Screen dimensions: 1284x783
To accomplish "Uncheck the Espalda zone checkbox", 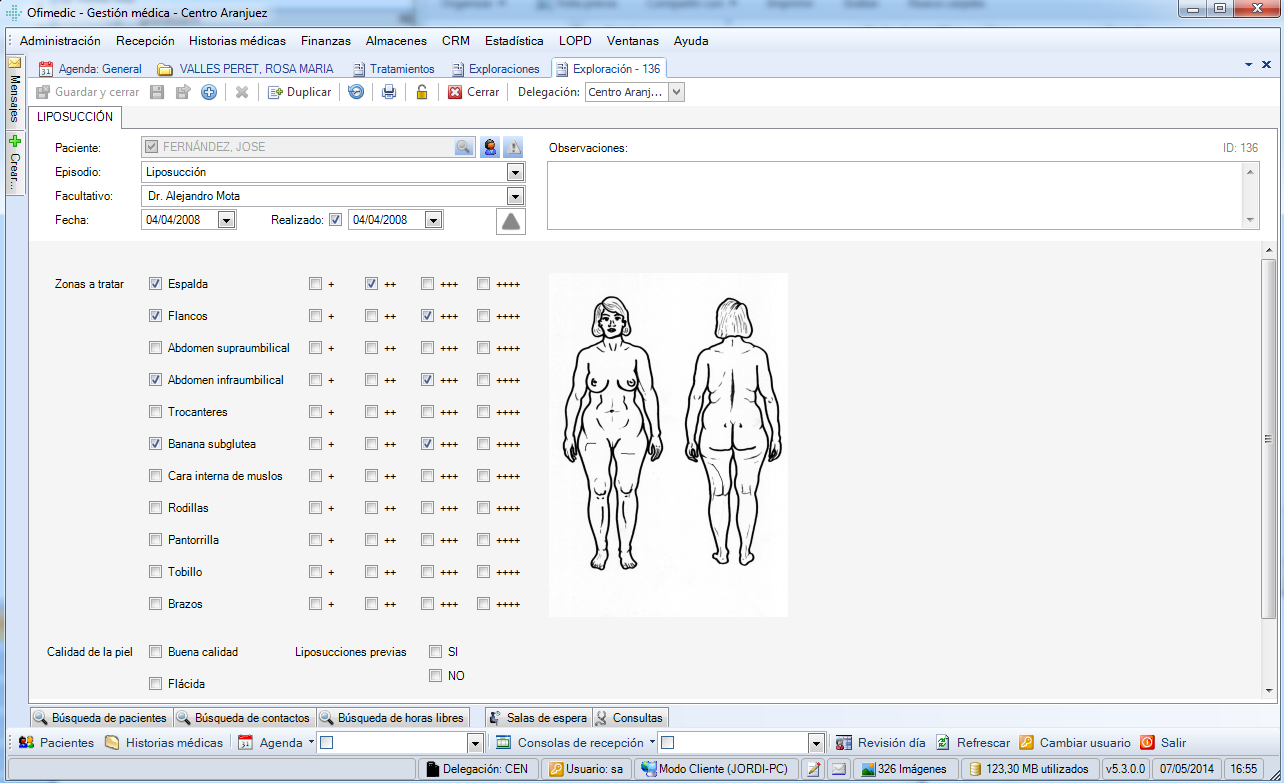I will [155, 284].
